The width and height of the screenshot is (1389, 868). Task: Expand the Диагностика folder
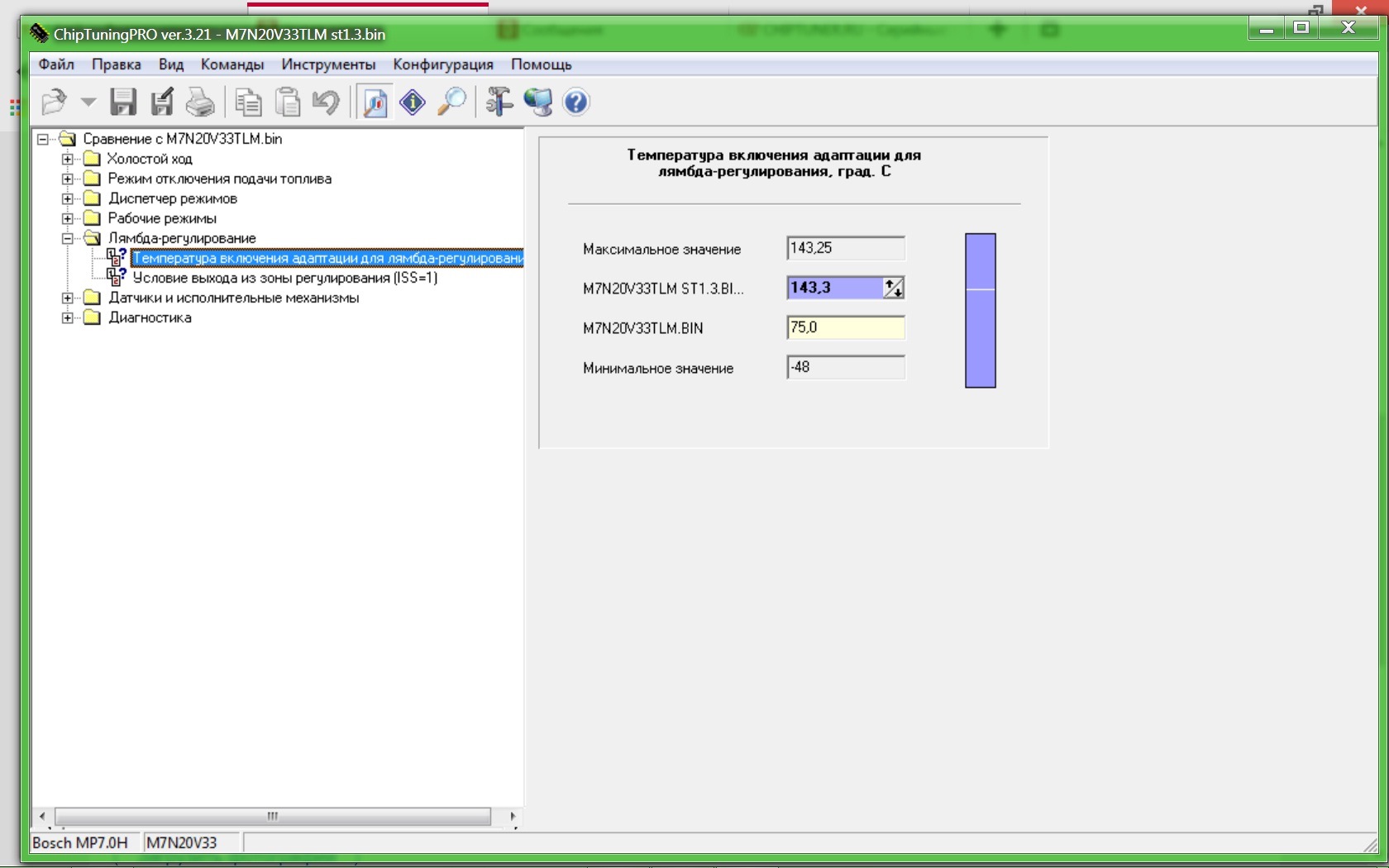point(68,317)
